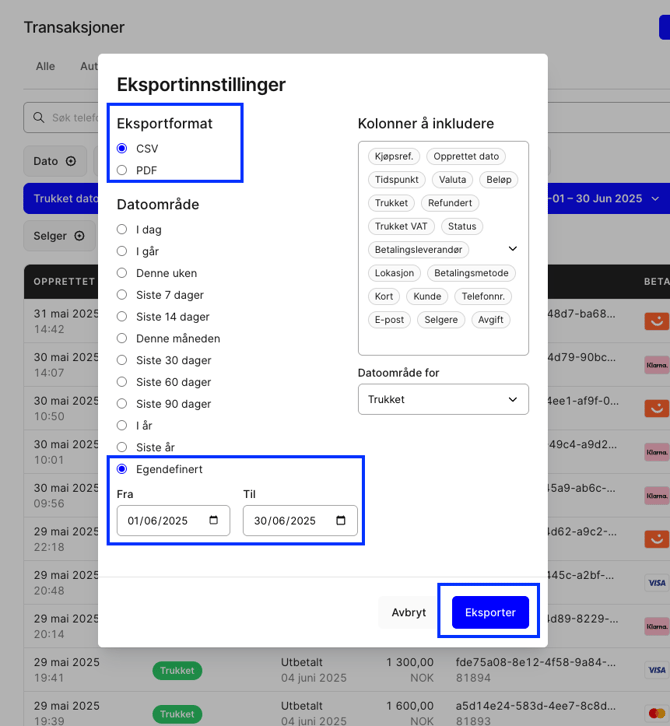The height and width of the screenshot is (726, 670).
Task: Click the Selgere column chip
Action: click(x=441, y=319)
